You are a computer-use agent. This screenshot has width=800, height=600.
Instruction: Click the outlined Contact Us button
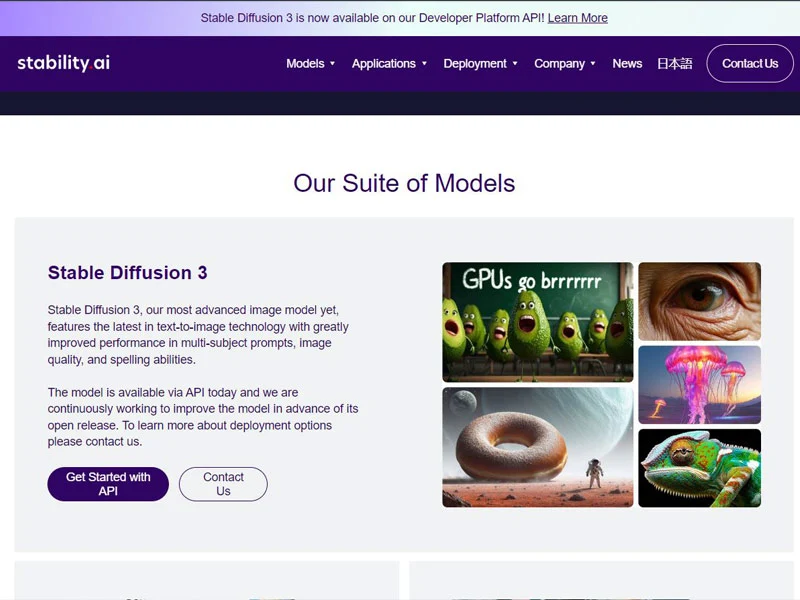223,484
